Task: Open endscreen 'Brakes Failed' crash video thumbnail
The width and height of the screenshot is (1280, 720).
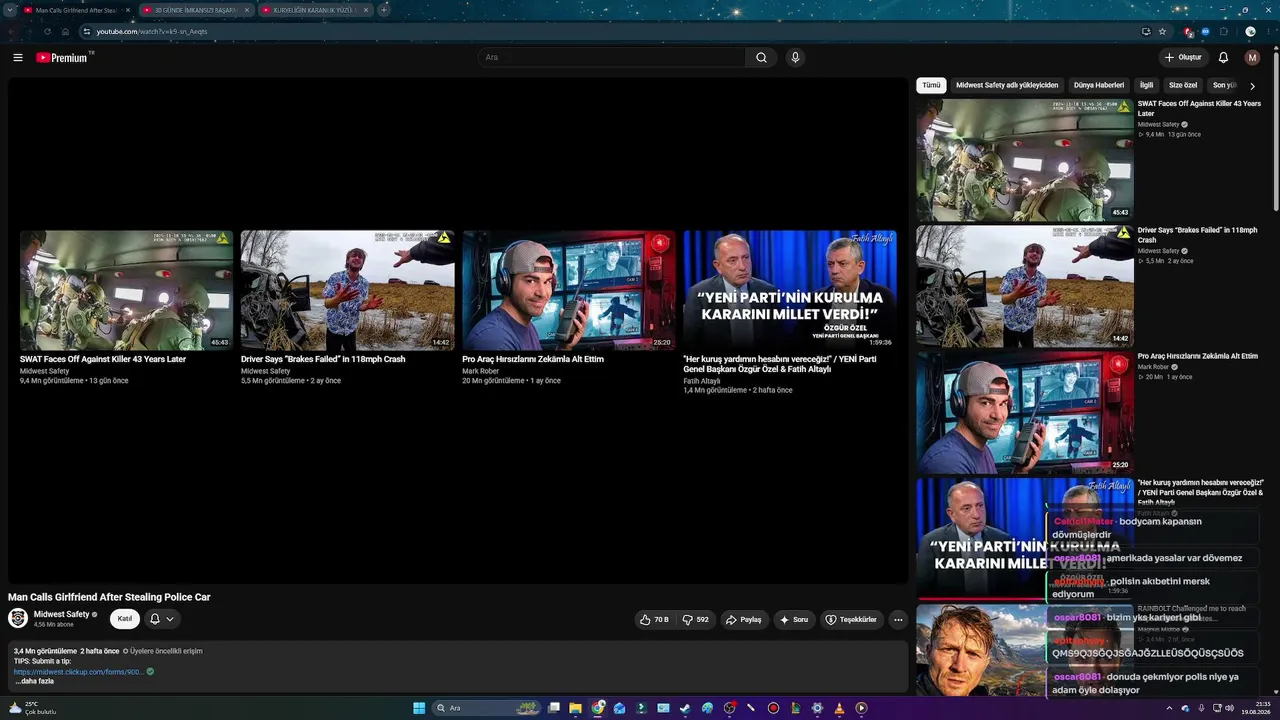Action: tap(348, 291)
